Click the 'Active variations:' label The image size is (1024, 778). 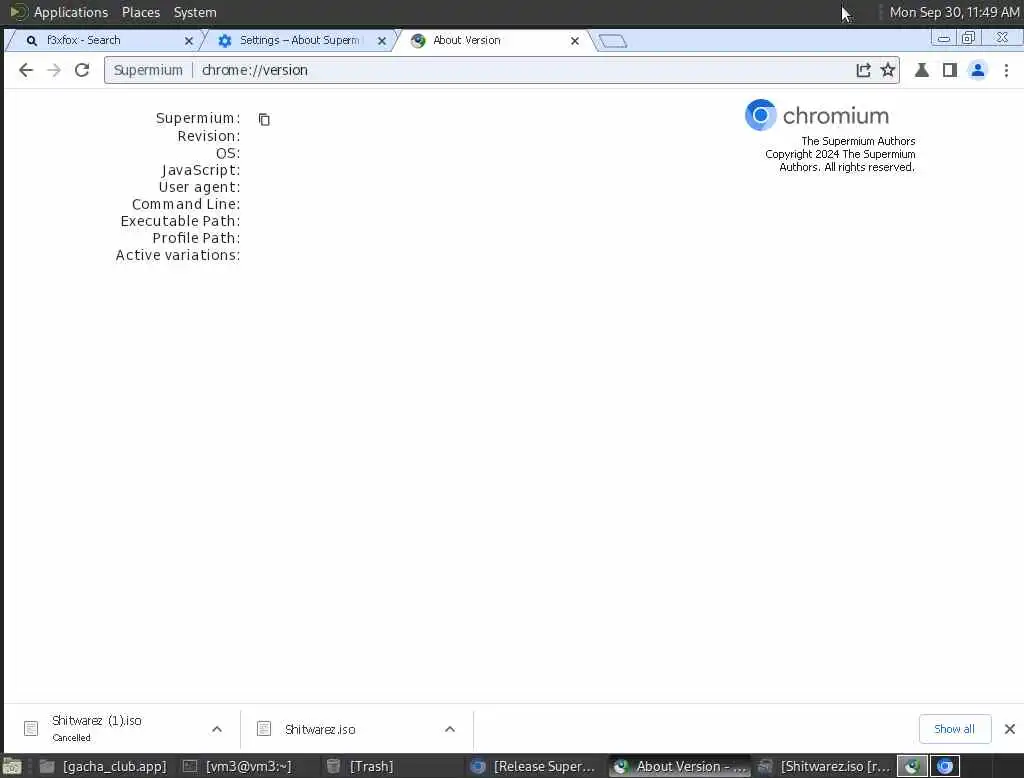tap(178, 255)
